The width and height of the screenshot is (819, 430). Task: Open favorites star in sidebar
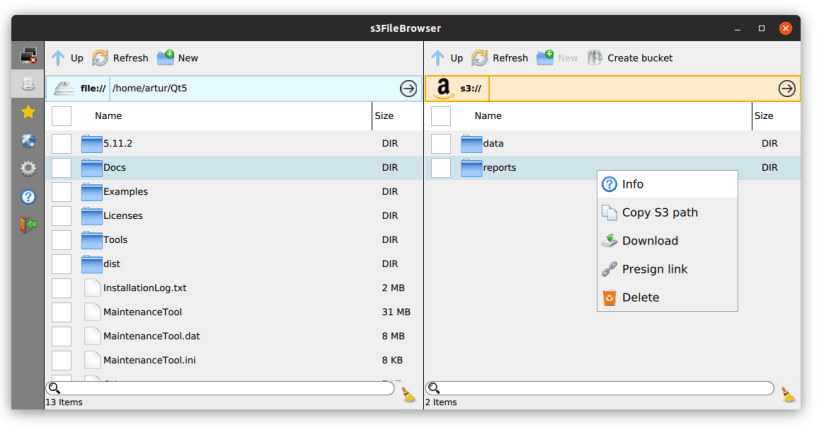tap(28, 112)
